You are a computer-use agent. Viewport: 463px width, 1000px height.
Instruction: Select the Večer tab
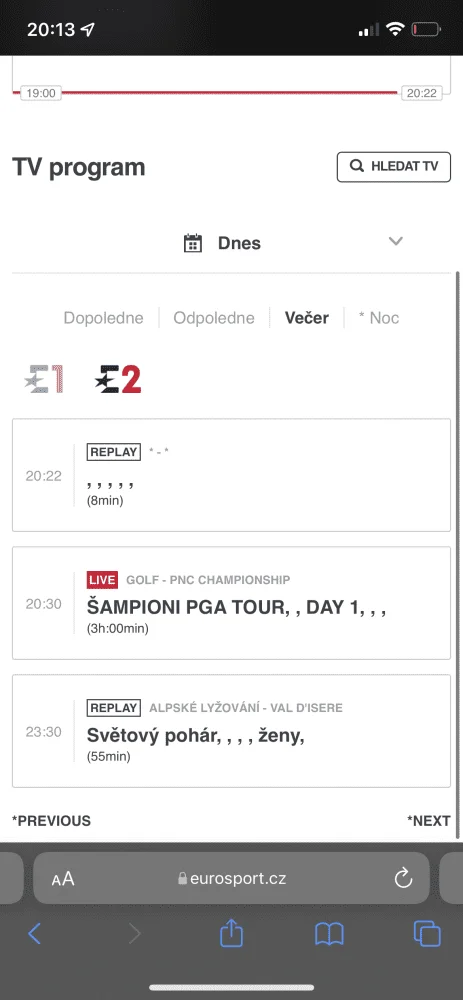(x=307, y=318)
